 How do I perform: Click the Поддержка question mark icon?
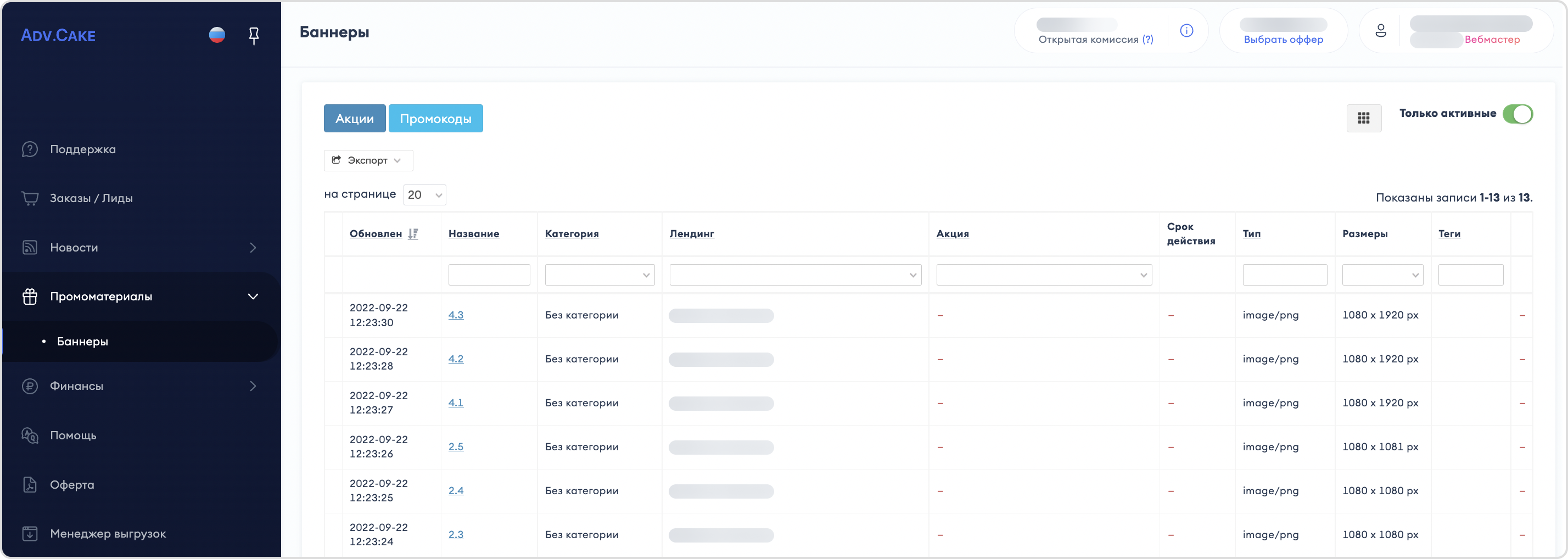(30, 149)
